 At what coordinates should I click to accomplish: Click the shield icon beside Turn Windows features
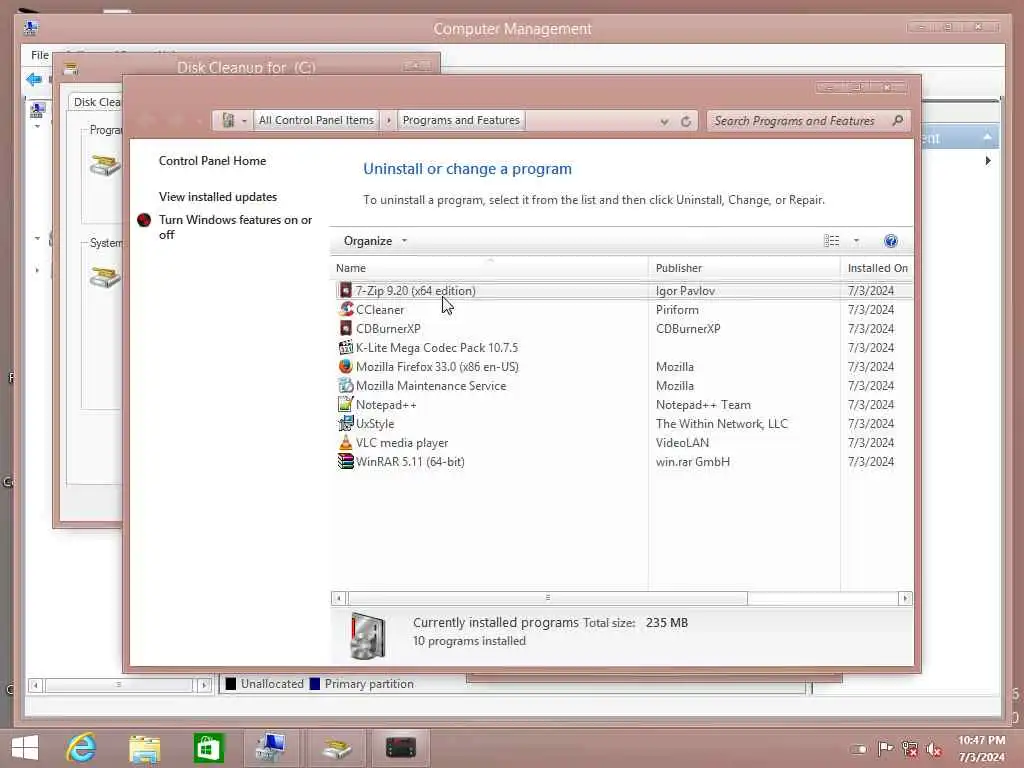(x=144, y=220)
